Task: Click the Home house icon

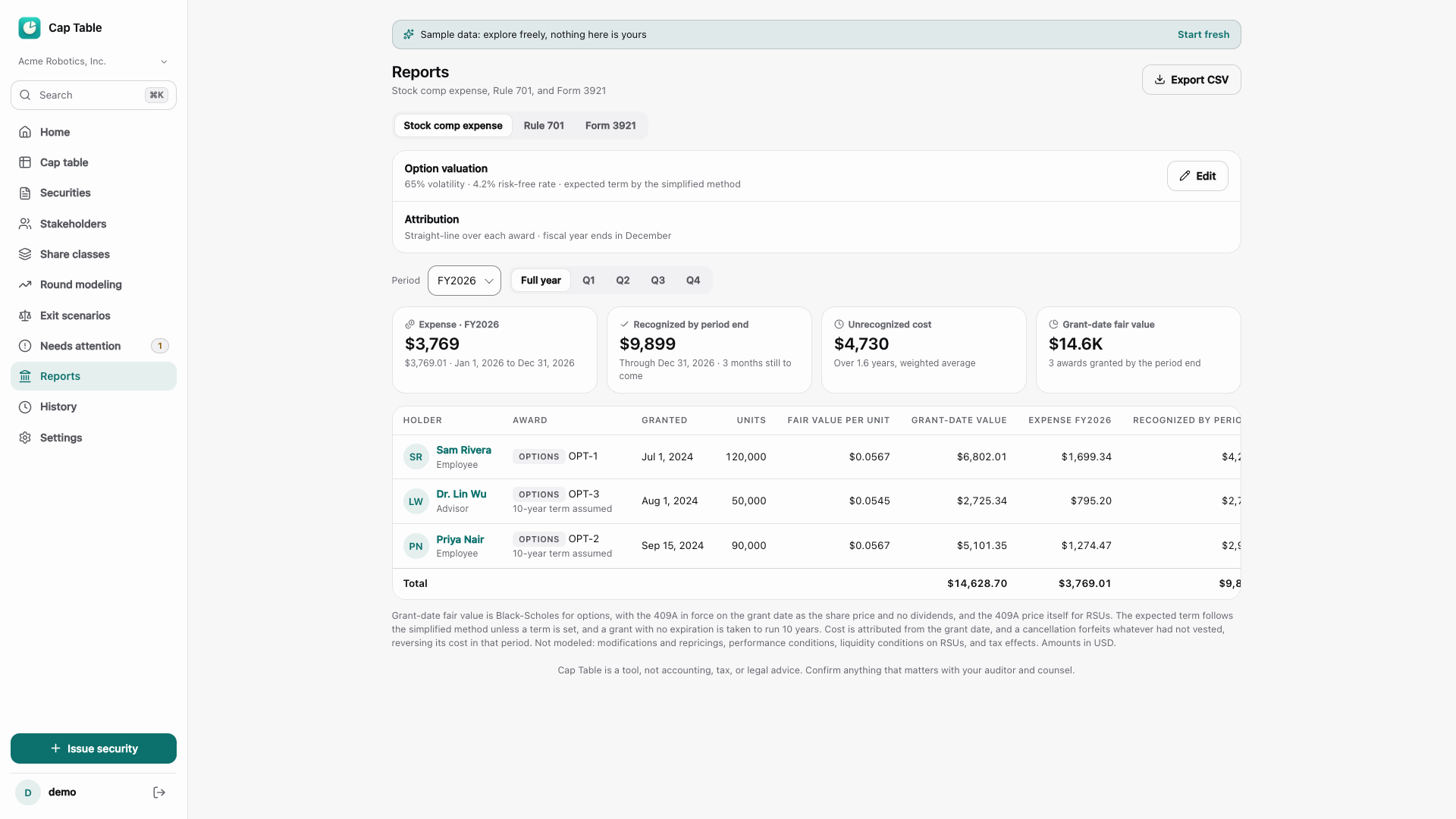Action: pos(25,132)
